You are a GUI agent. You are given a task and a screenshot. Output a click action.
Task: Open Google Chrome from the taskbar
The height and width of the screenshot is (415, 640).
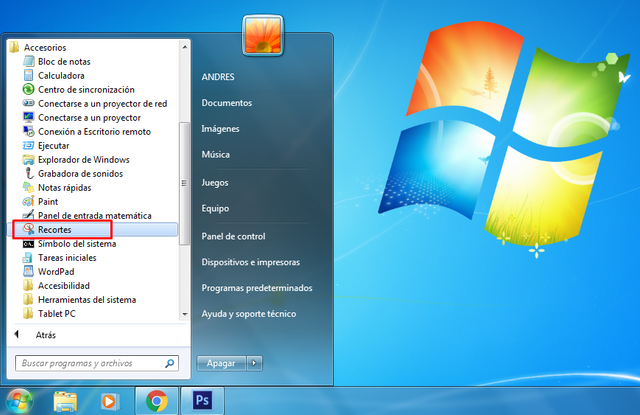coord(157,401)
